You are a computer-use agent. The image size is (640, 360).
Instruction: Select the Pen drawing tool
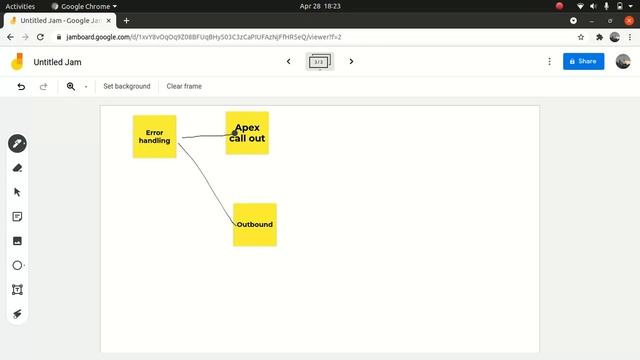17,144
